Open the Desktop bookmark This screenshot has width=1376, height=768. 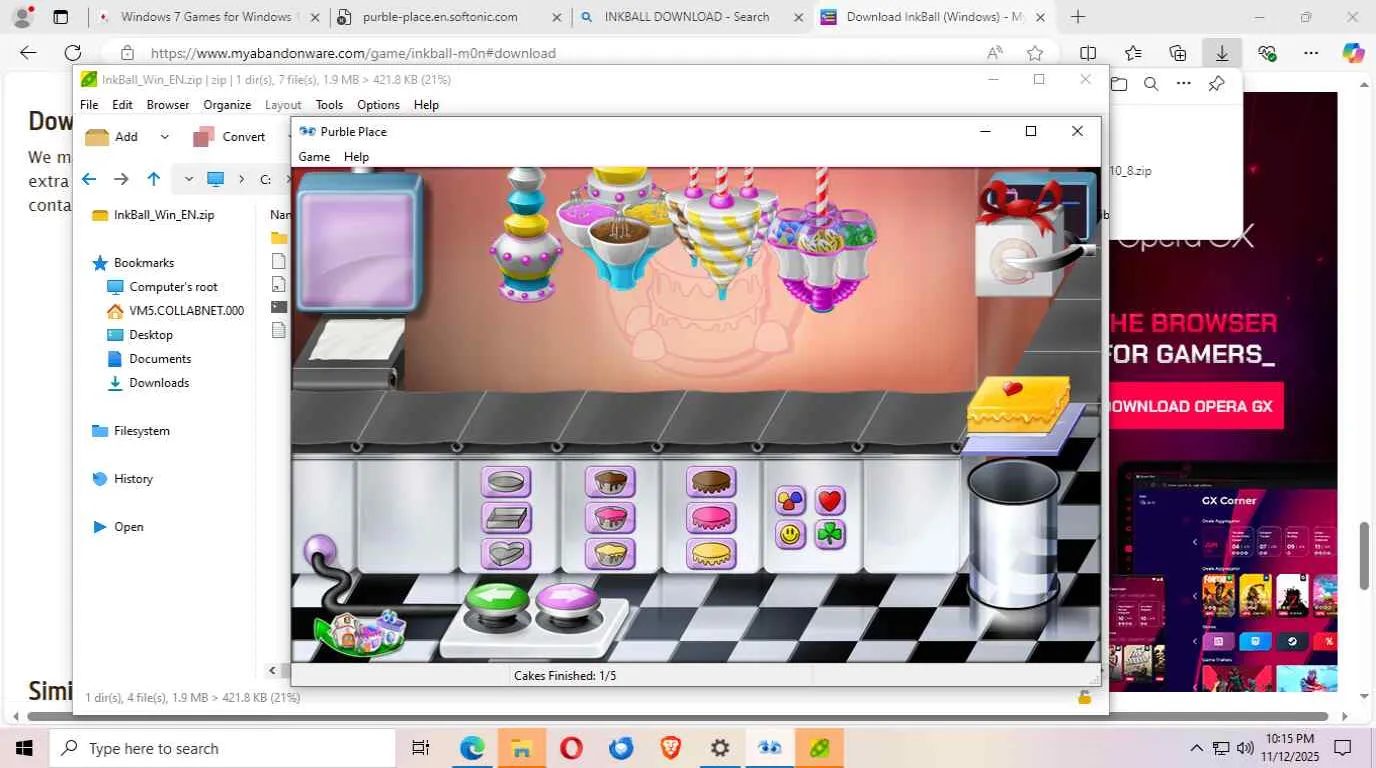(140, 335)
